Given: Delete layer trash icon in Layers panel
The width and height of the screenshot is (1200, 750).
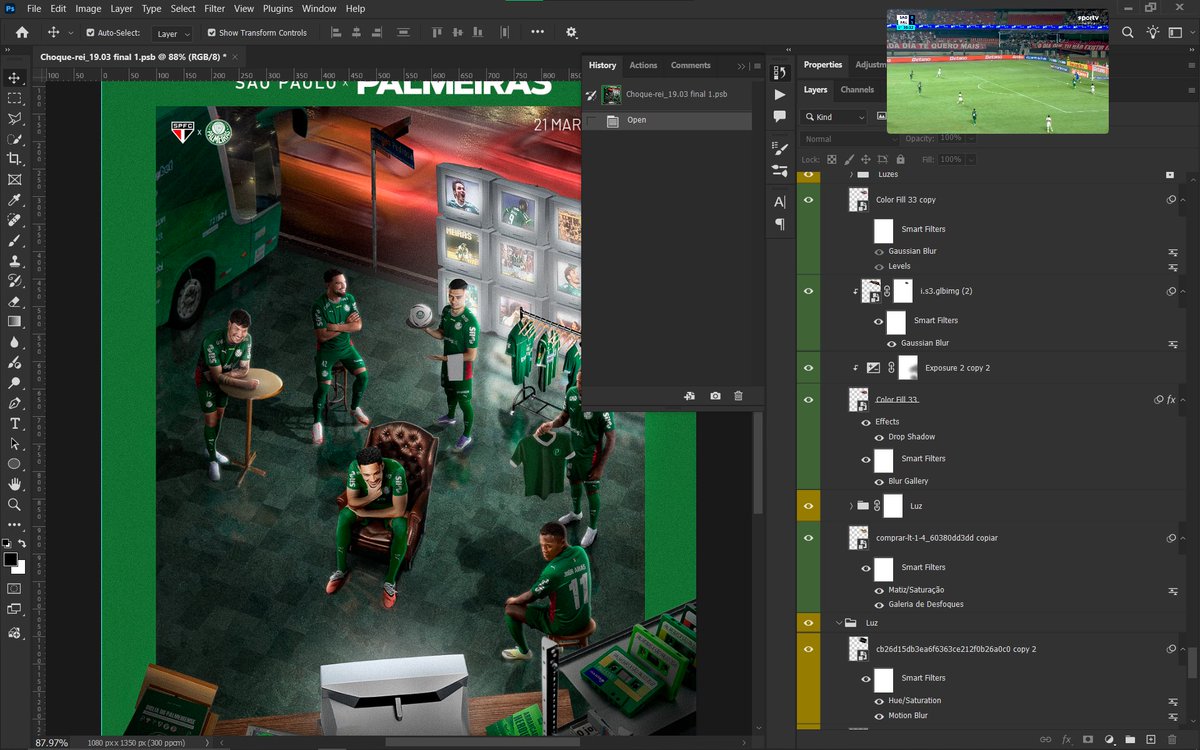Looking at the screenshot, I should tap(1173, 740).
